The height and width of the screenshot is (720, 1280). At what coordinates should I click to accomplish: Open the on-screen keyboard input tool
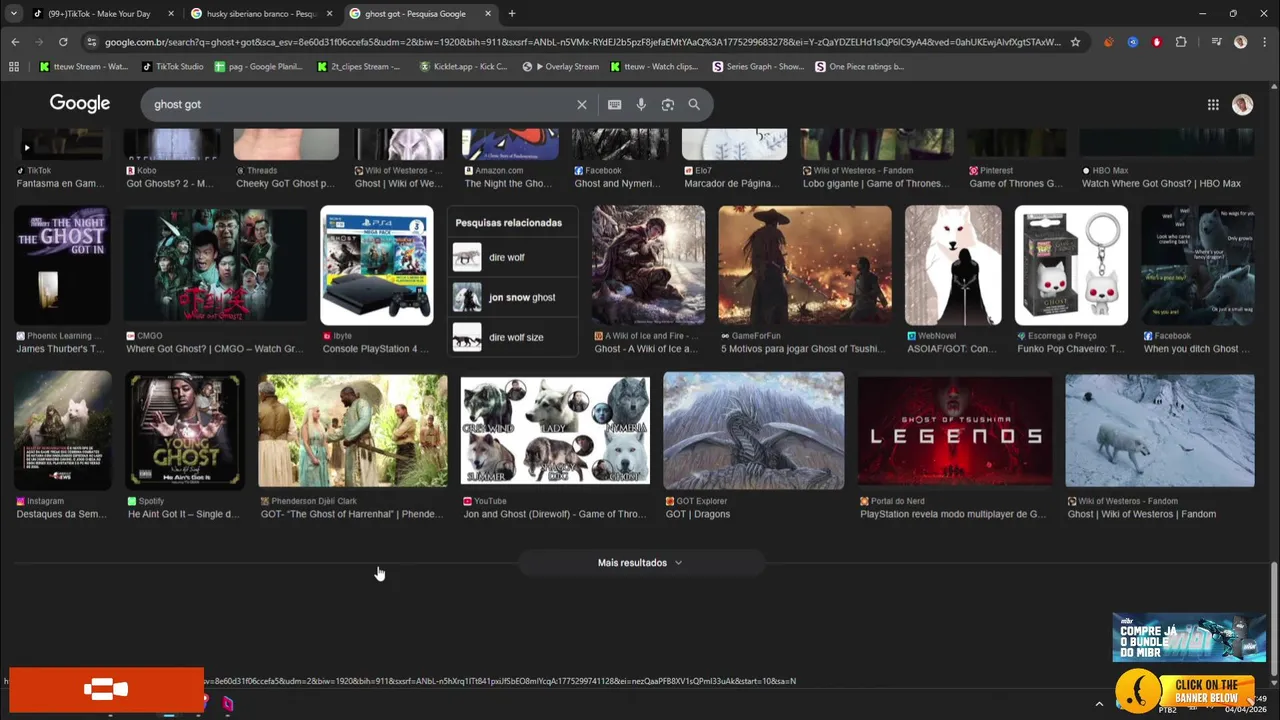[x=614, y=104]
